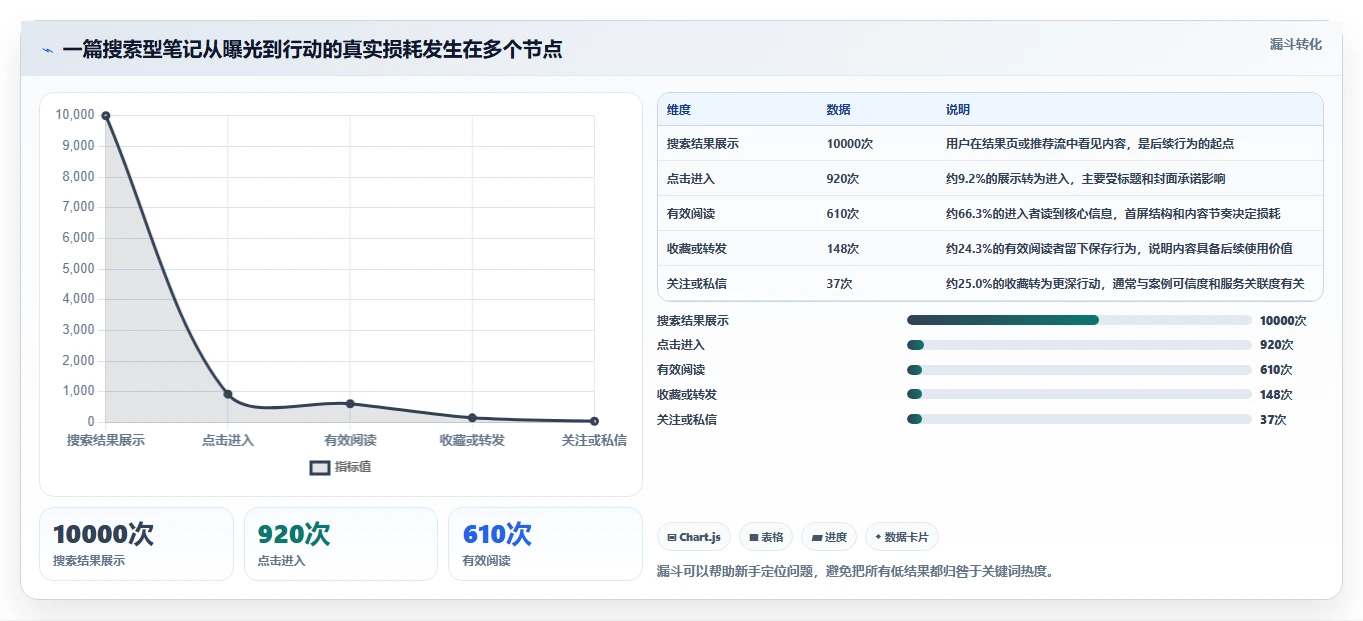The height and width of the screenshot is (621, 1363).
Task: Click the 维度 column header
Action: pos(679,110)
